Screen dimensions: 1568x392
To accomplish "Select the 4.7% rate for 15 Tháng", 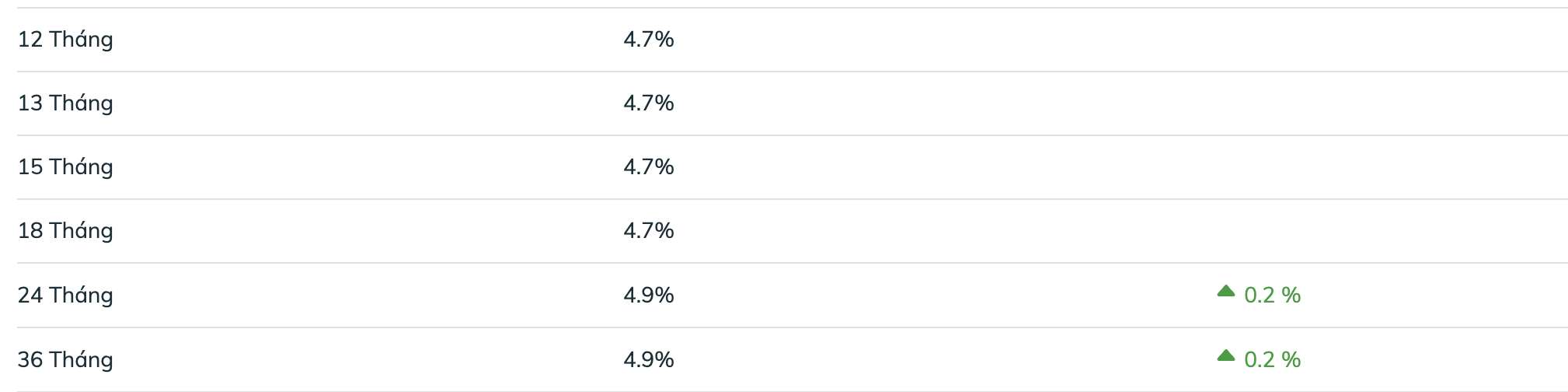I will coord(649,166).
